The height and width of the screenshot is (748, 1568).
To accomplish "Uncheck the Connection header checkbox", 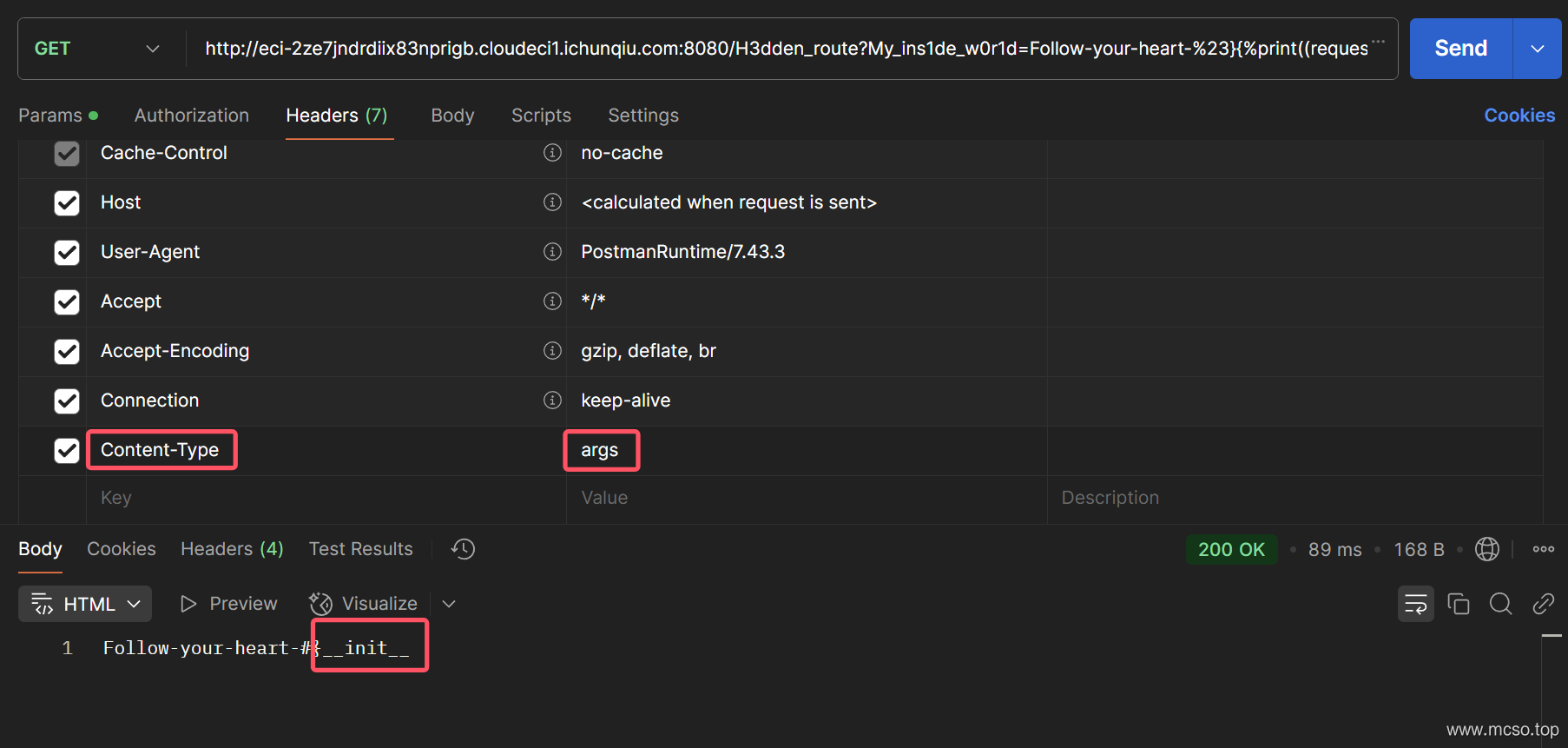I will [67, 401].
